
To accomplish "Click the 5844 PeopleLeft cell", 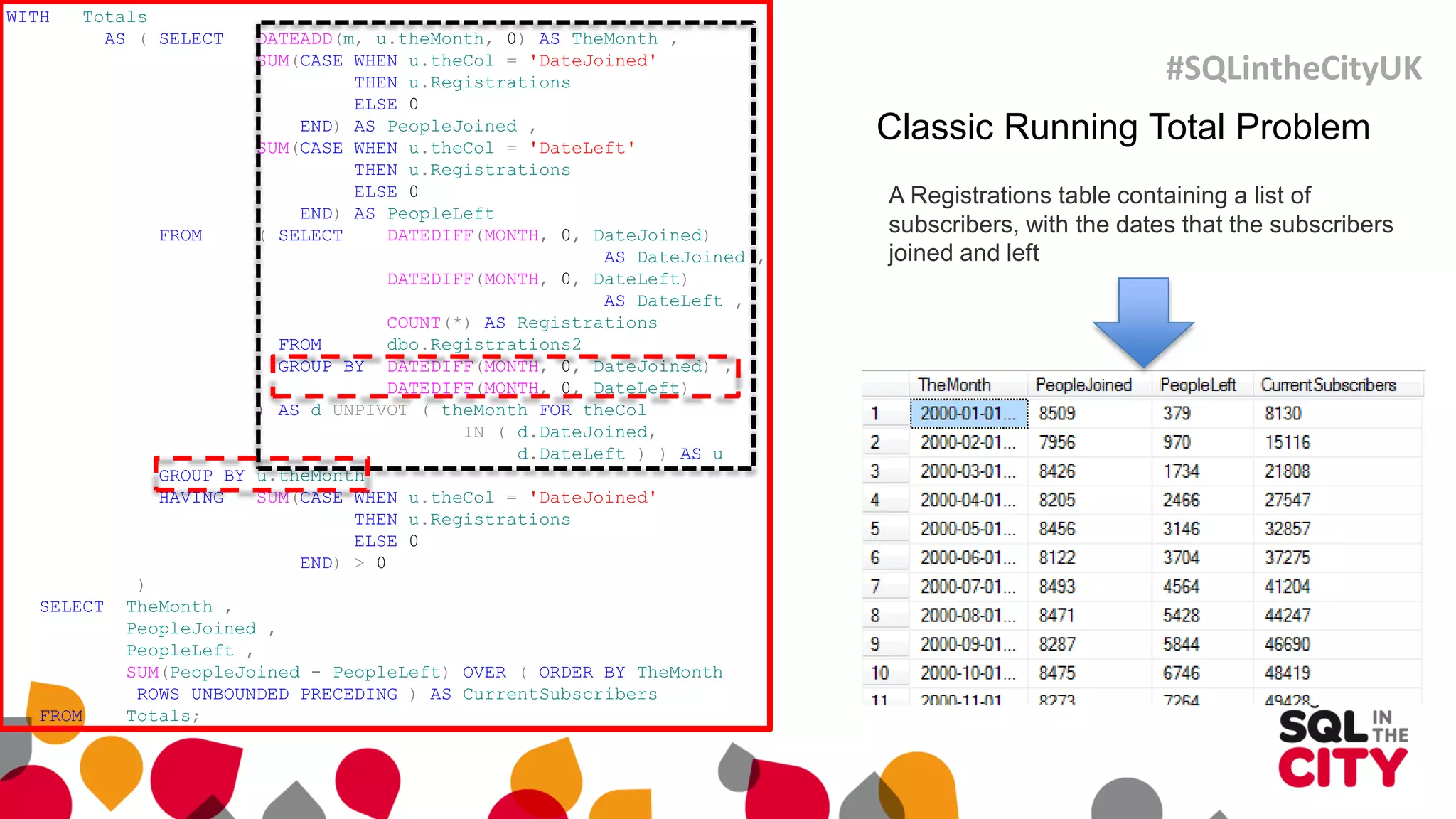I will (x=1201, y=644).
